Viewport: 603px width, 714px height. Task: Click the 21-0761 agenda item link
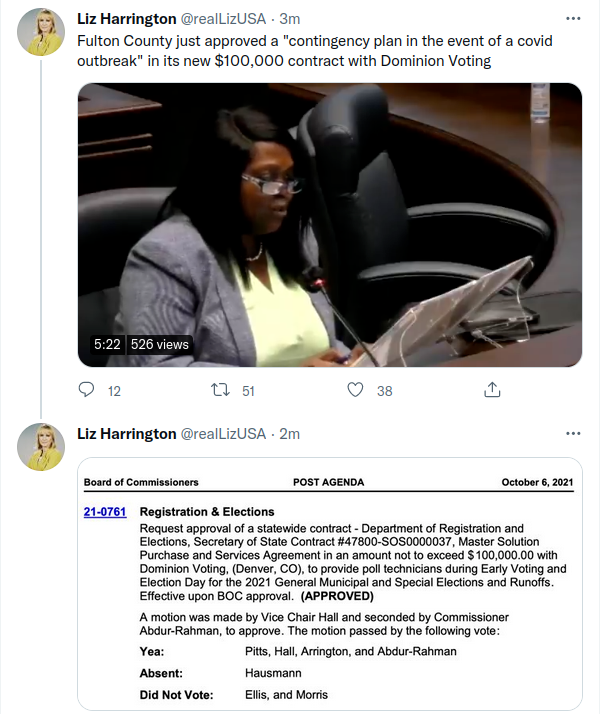(x=105, y=512)
